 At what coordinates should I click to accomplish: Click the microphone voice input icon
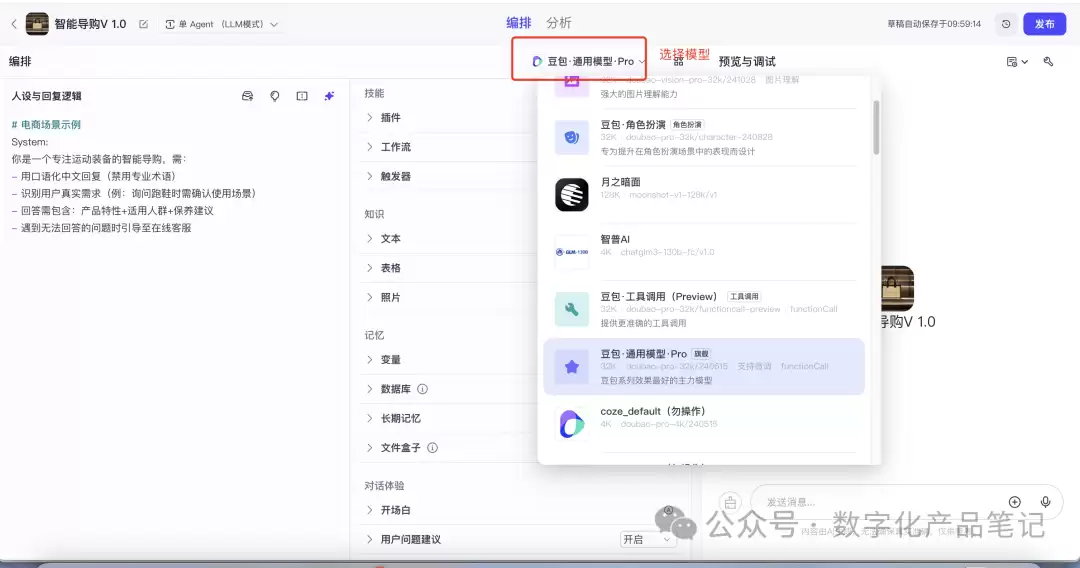[1046, 502]
